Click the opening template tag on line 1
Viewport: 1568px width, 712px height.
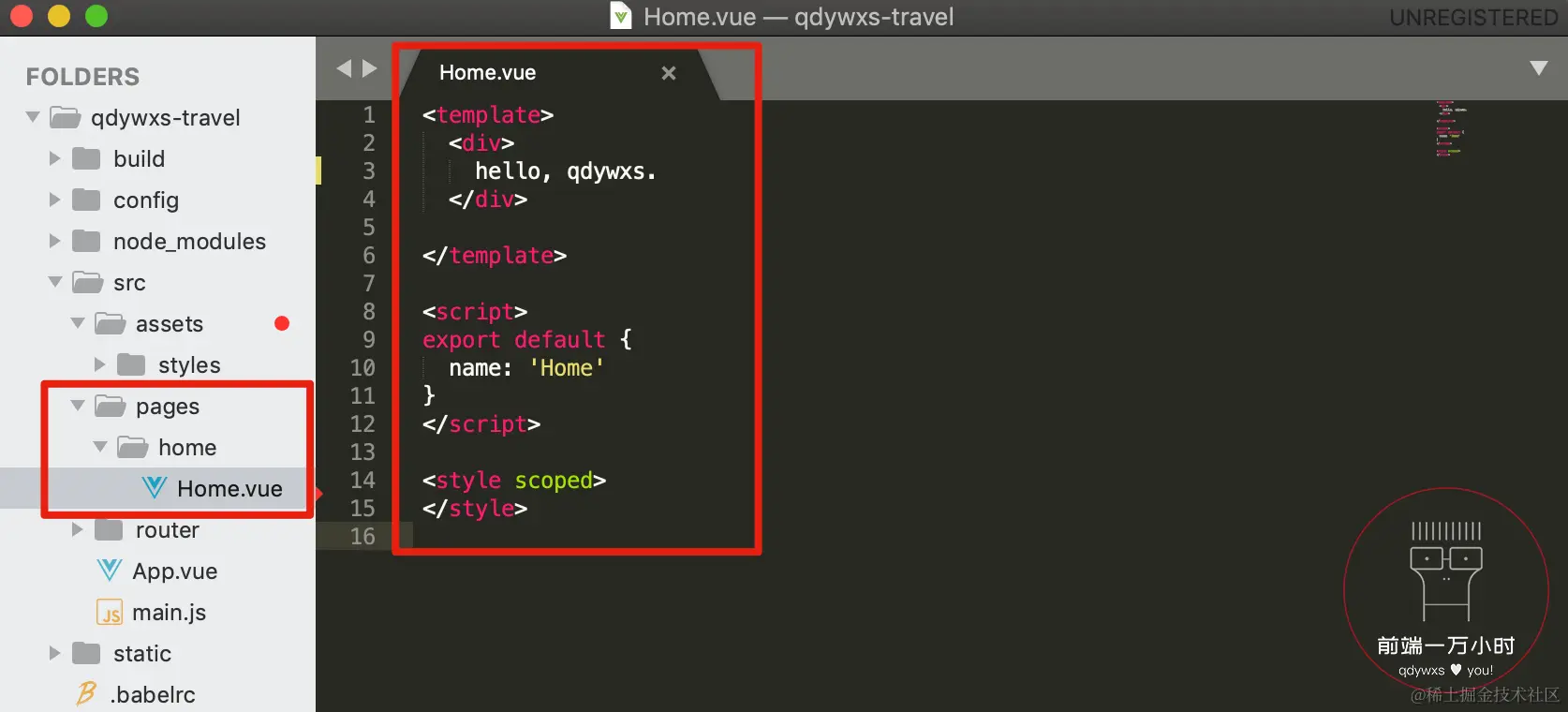[x=488, y=114]
